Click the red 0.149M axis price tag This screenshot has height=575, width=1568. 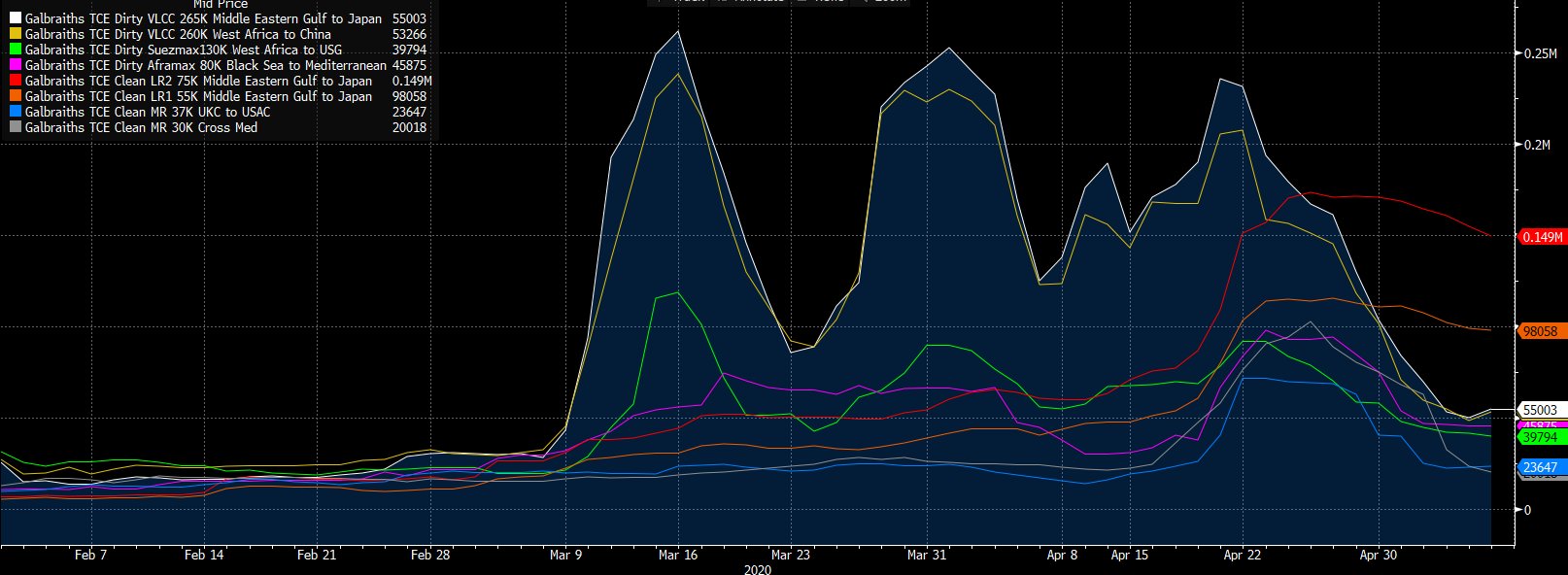coord(1542,237)
